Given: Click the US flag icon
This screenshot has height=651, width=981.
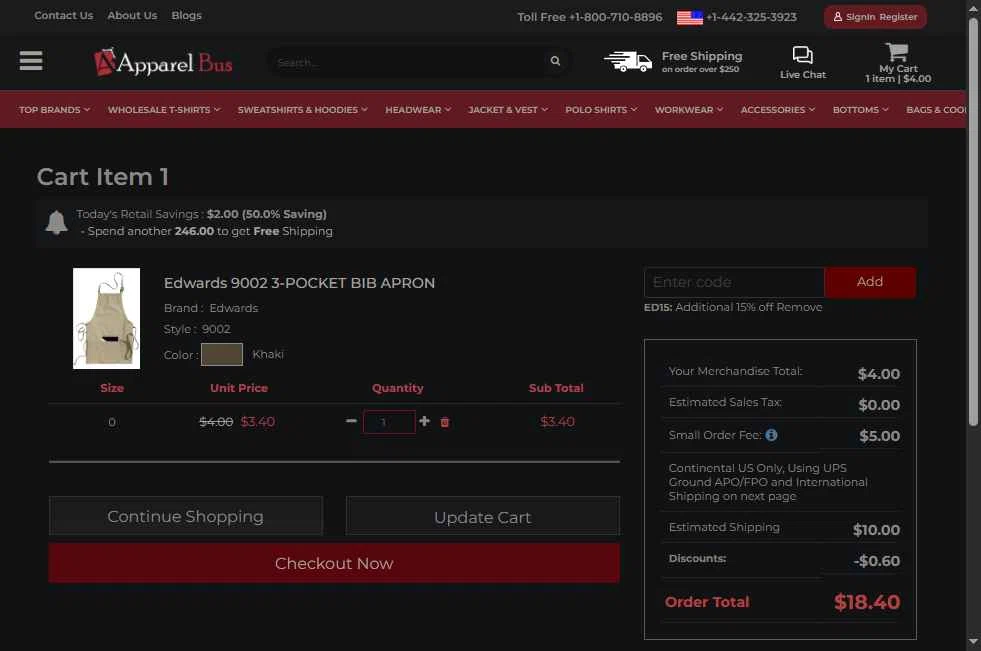Looking at the screenshot, I should click(x=689, y=18).
